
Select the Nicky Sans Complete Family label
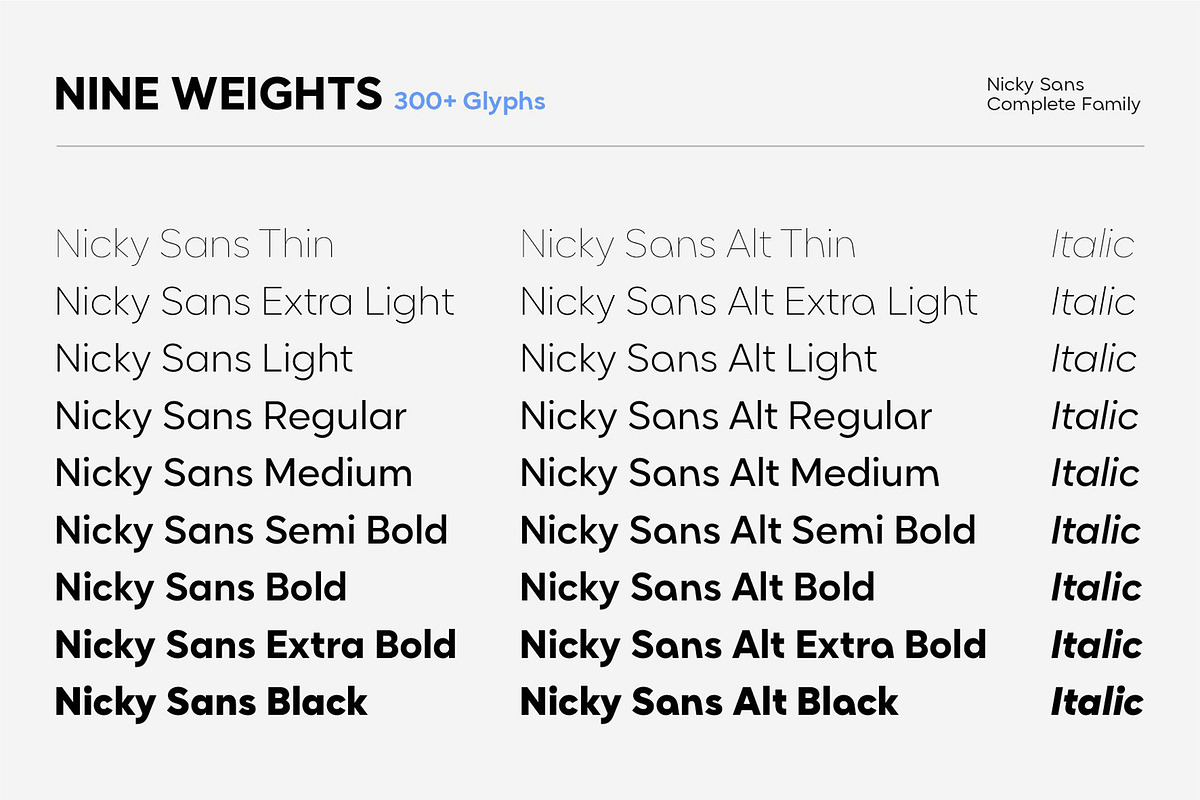(1063, 94)
